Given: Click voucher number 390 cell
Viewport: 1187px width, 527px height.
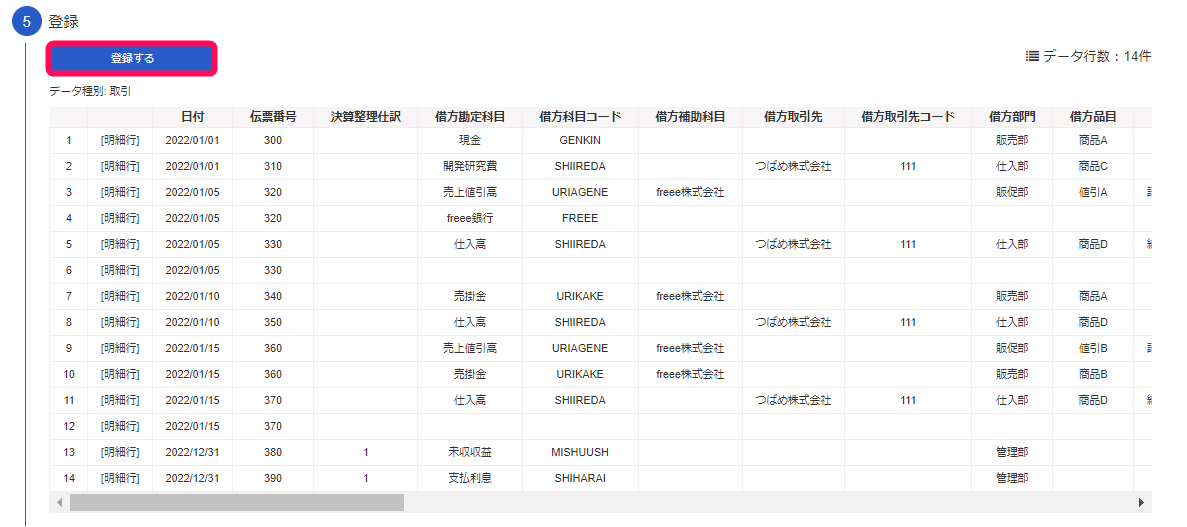Looking at the screenshot, I should [x=273, y=478].
